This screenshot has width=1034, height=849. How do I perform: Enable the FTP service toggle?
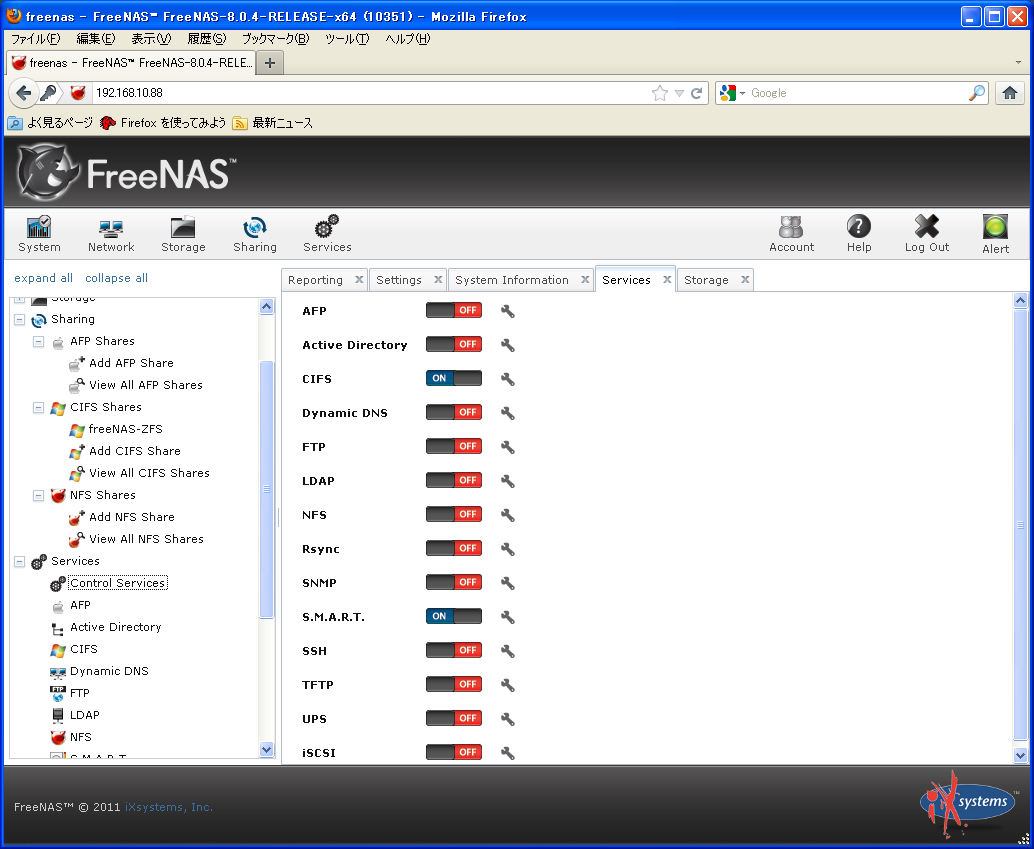tap(454, 447)
